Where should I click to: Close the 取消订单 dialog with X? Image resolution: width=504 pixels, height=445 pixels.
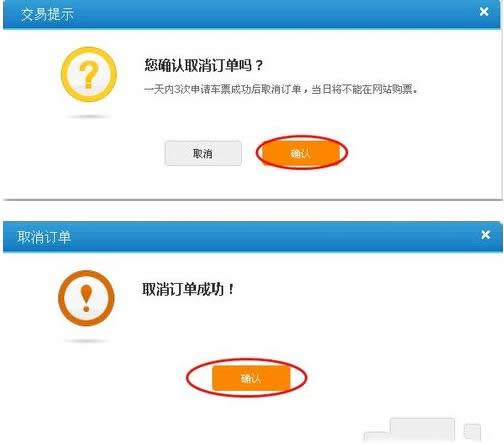tap(486, 235)
